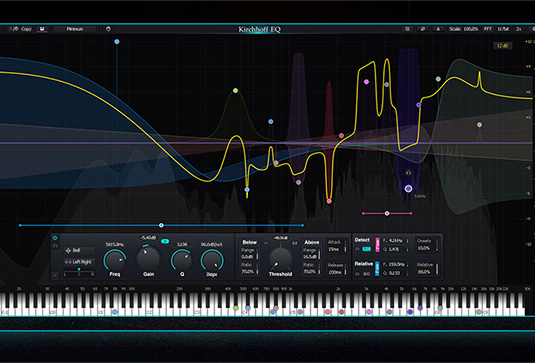The height and width of the screenshot is (363, 535).
Task: Open the 2x oversampling option
Action: pos(519,29)
